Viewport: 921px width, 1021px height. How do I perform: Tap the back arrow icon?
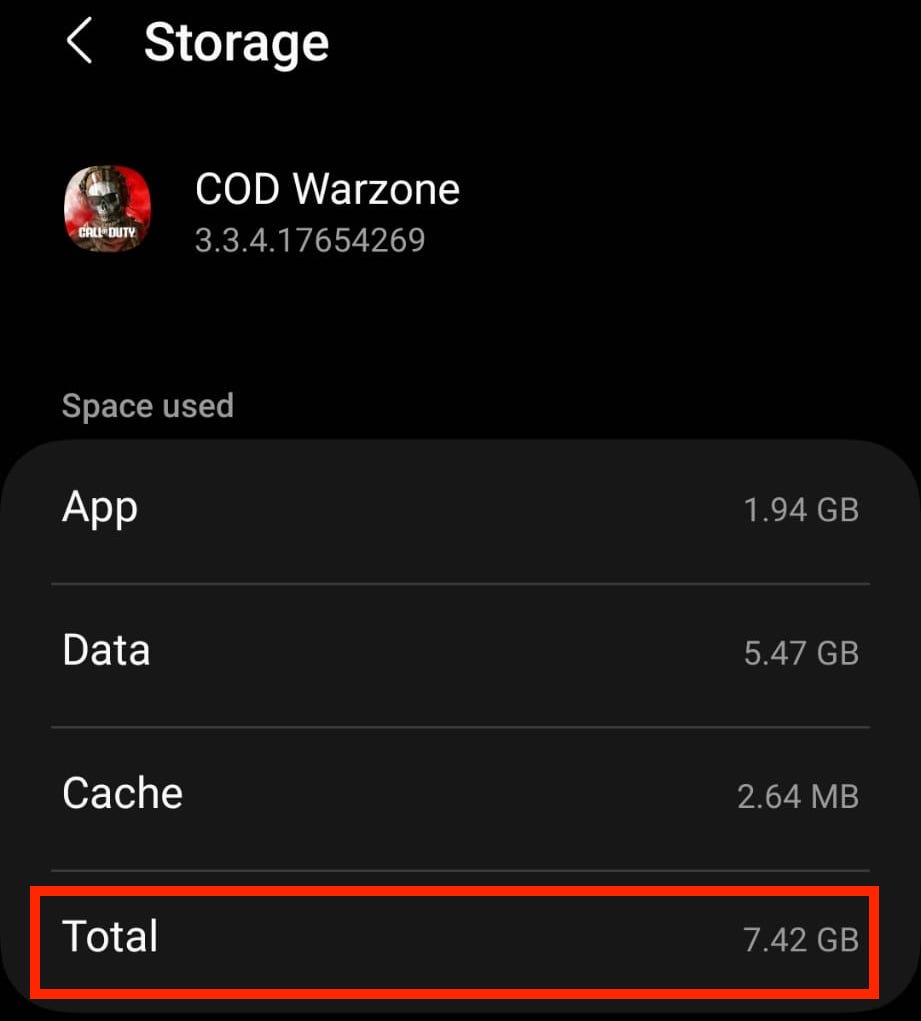pyautogui.click(x=79, y=44)
